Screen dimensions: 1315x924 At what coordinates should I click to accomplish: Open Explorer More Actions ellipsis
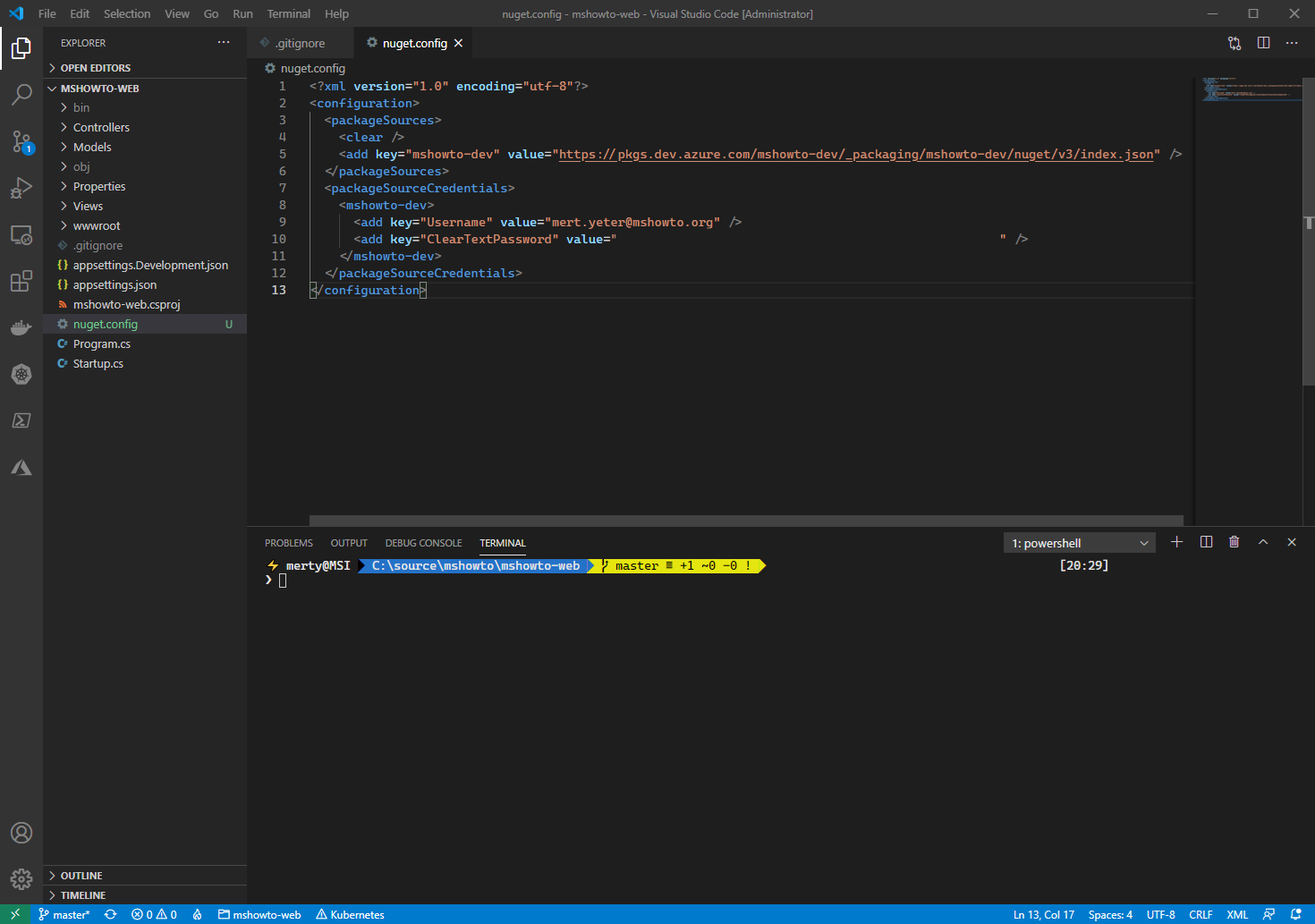[224, 43]
